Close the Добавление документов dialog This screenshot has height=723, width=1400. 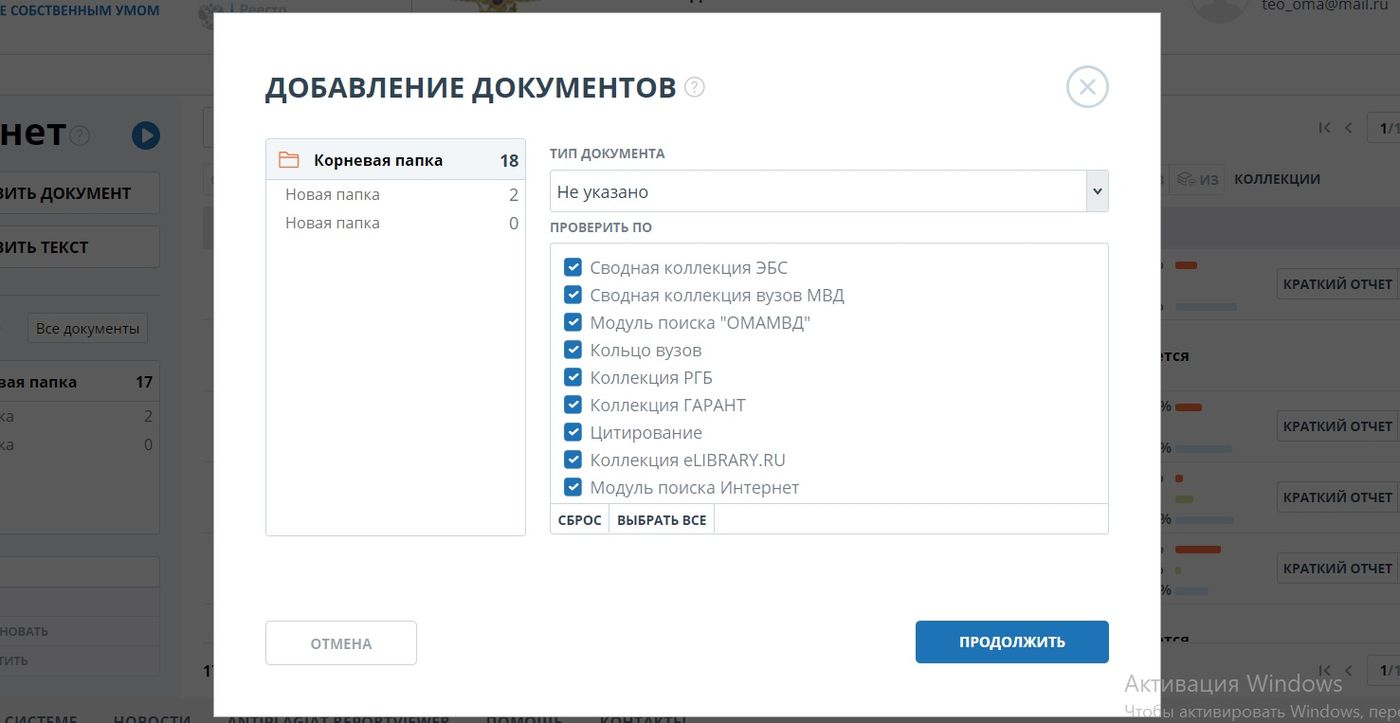(x=1088, y=87)
